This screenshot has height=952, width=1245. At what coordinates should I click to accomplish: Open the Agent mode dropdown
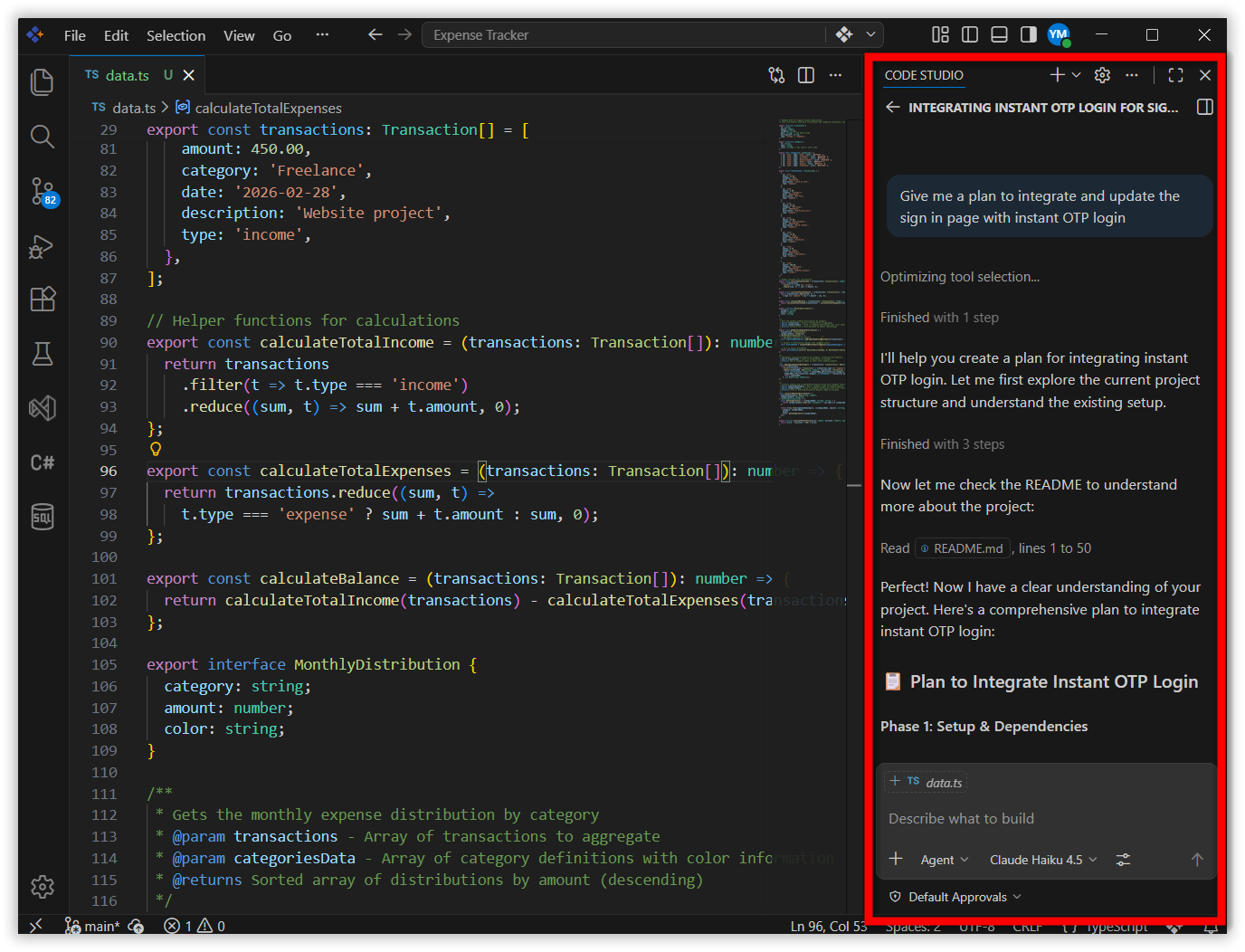click(944, 860)
